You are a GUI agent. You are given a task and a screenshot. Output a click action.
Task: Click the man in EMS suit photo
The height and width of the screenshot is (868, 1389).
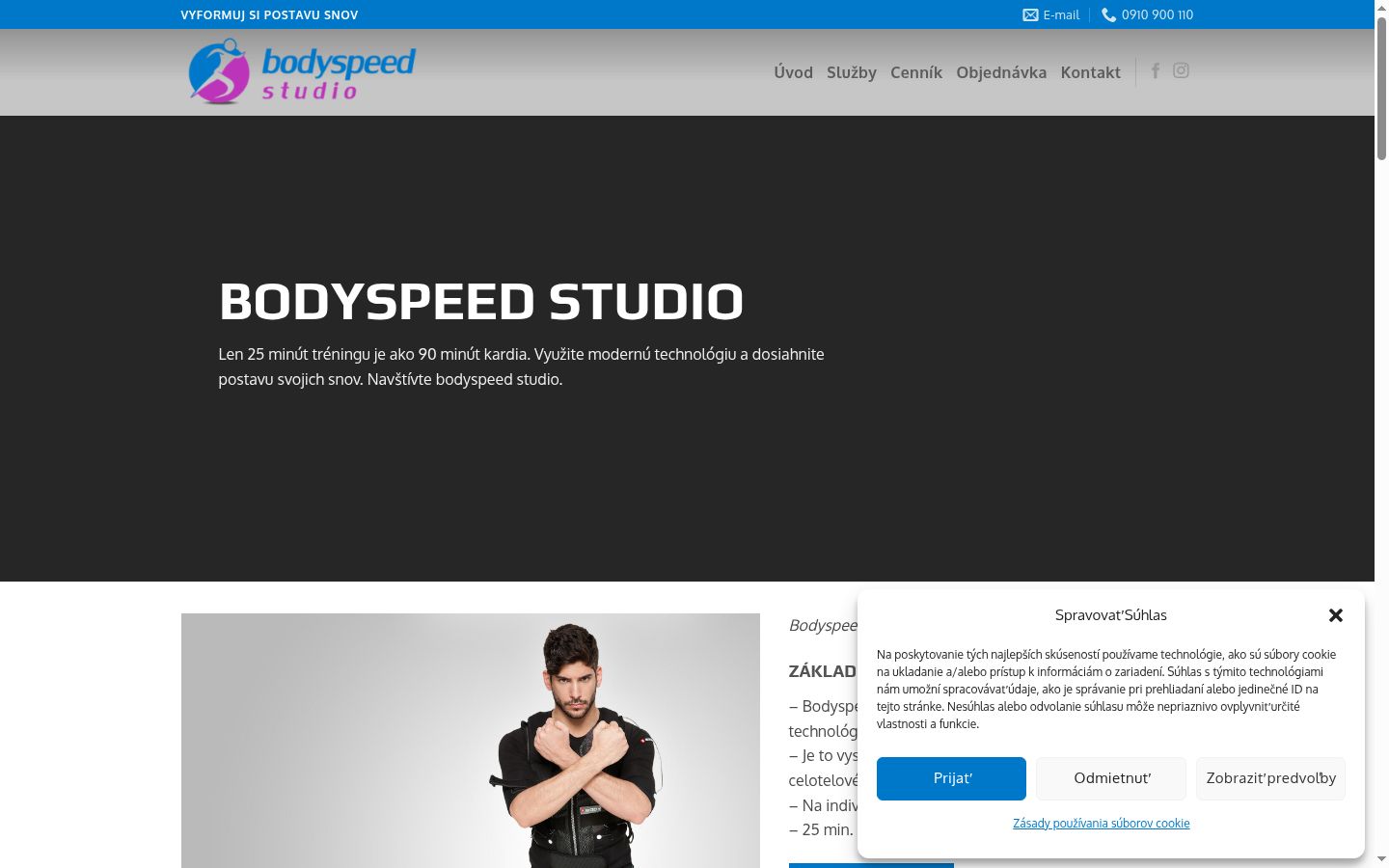coord(471,741)
